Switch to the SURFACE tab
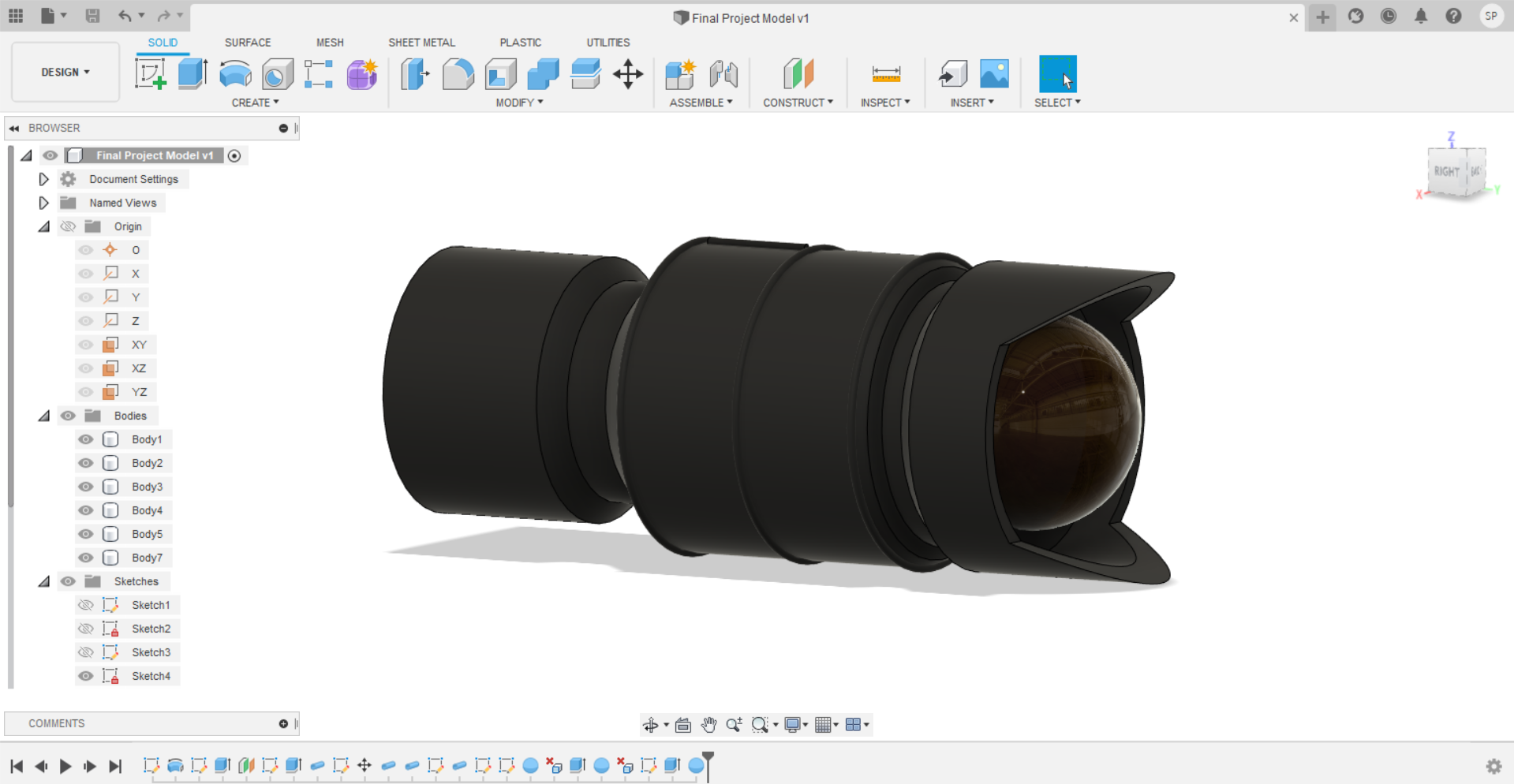Viewport: 1514px width, 784px height. pos(248,43)
